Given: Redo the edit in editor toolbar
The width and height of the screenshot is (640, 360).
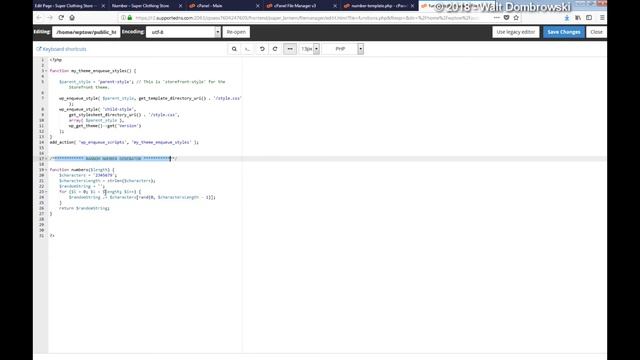Looking at the screenshot, I should point(275,49).
